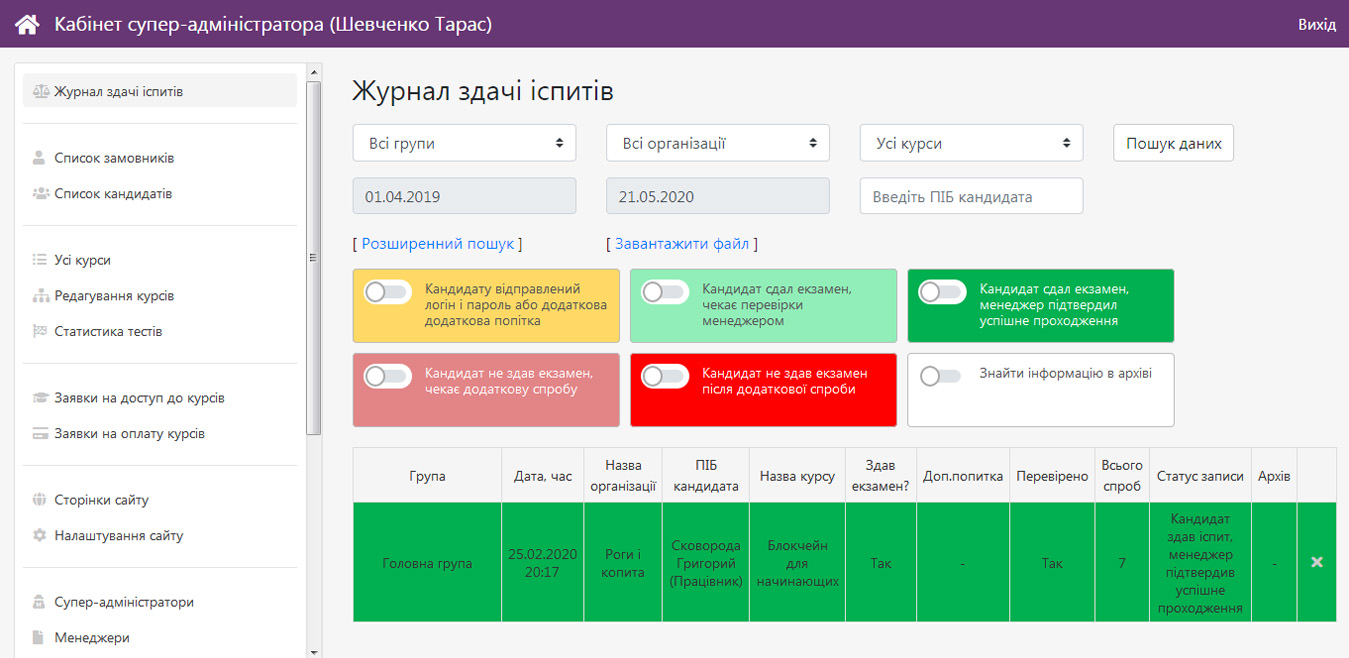
Task: Toggle the yellow login-sent status filter
Action: pyautogui.click(x=388, y=292)
